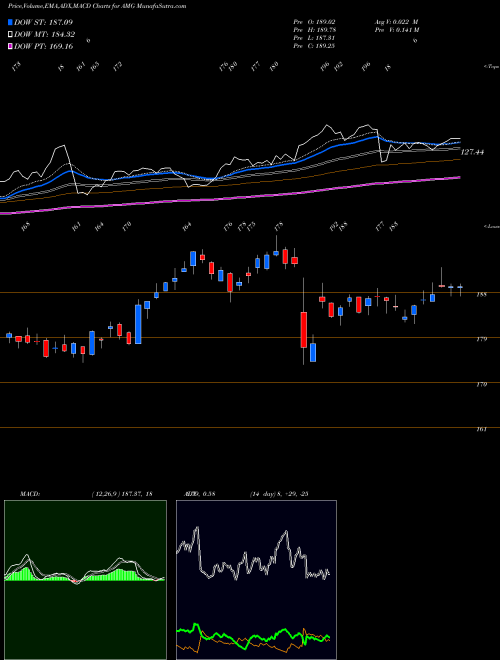The width and height of the screenshot is (500, 660).
Task: Click the 'MACD:' indicator heading
Action: pos(30,494)
